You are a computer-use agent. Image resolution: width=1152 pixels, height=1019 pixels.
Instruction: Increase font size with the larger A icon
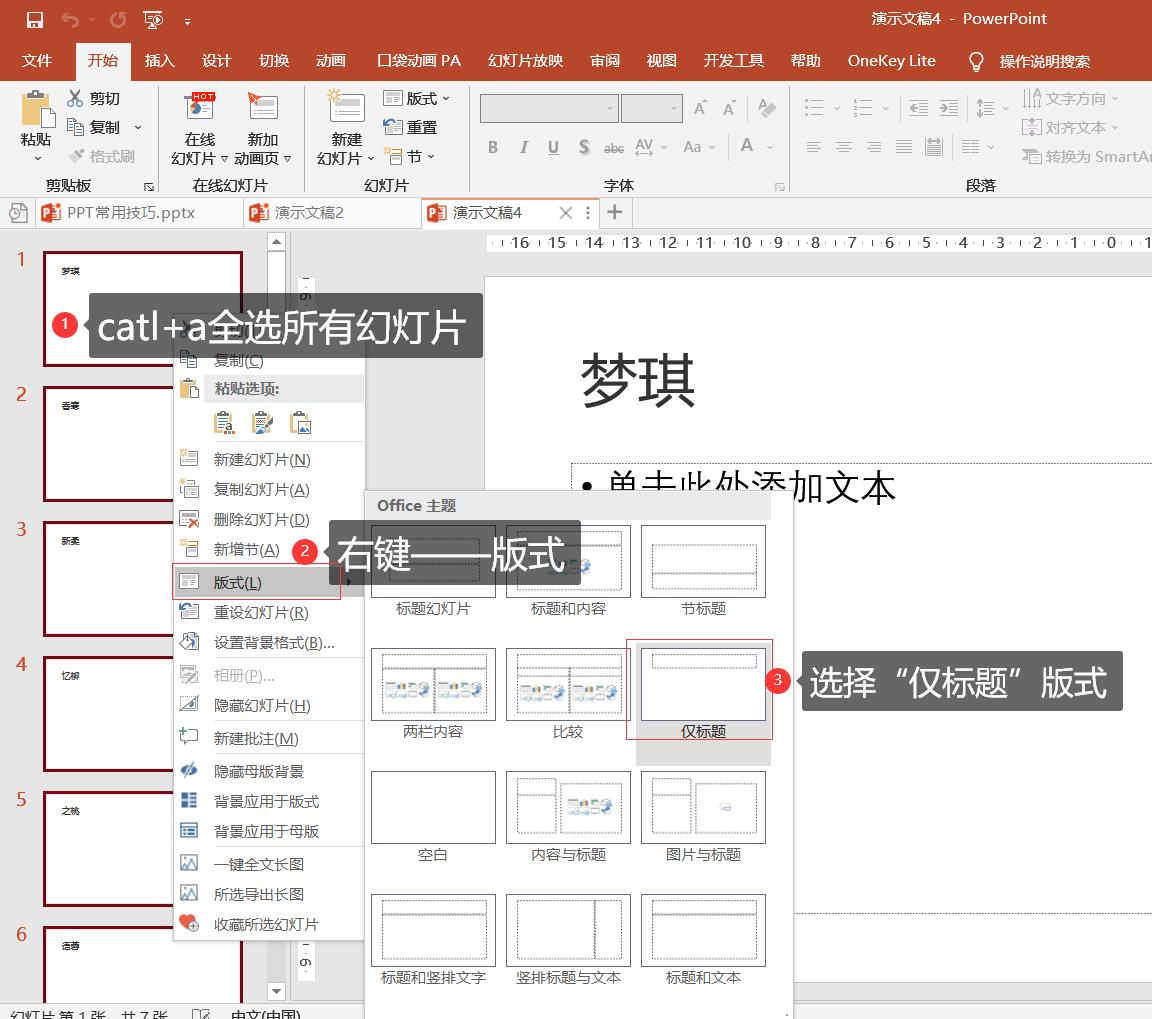click(x=701, y=108)
